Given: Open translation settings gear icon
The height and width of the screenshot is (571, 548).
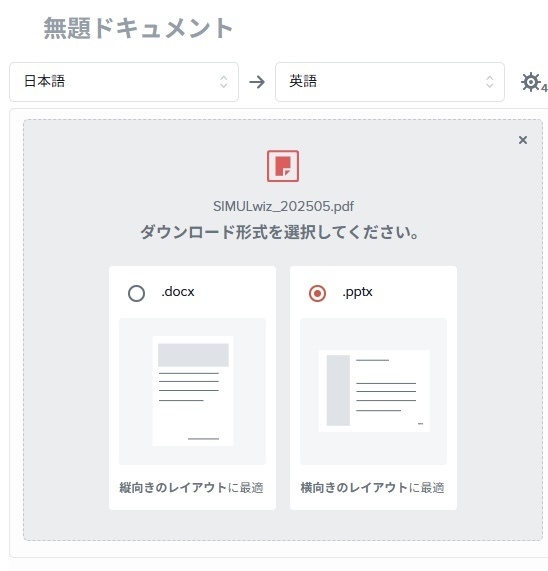Looking at the screenshot, I should tap(531, 82).
